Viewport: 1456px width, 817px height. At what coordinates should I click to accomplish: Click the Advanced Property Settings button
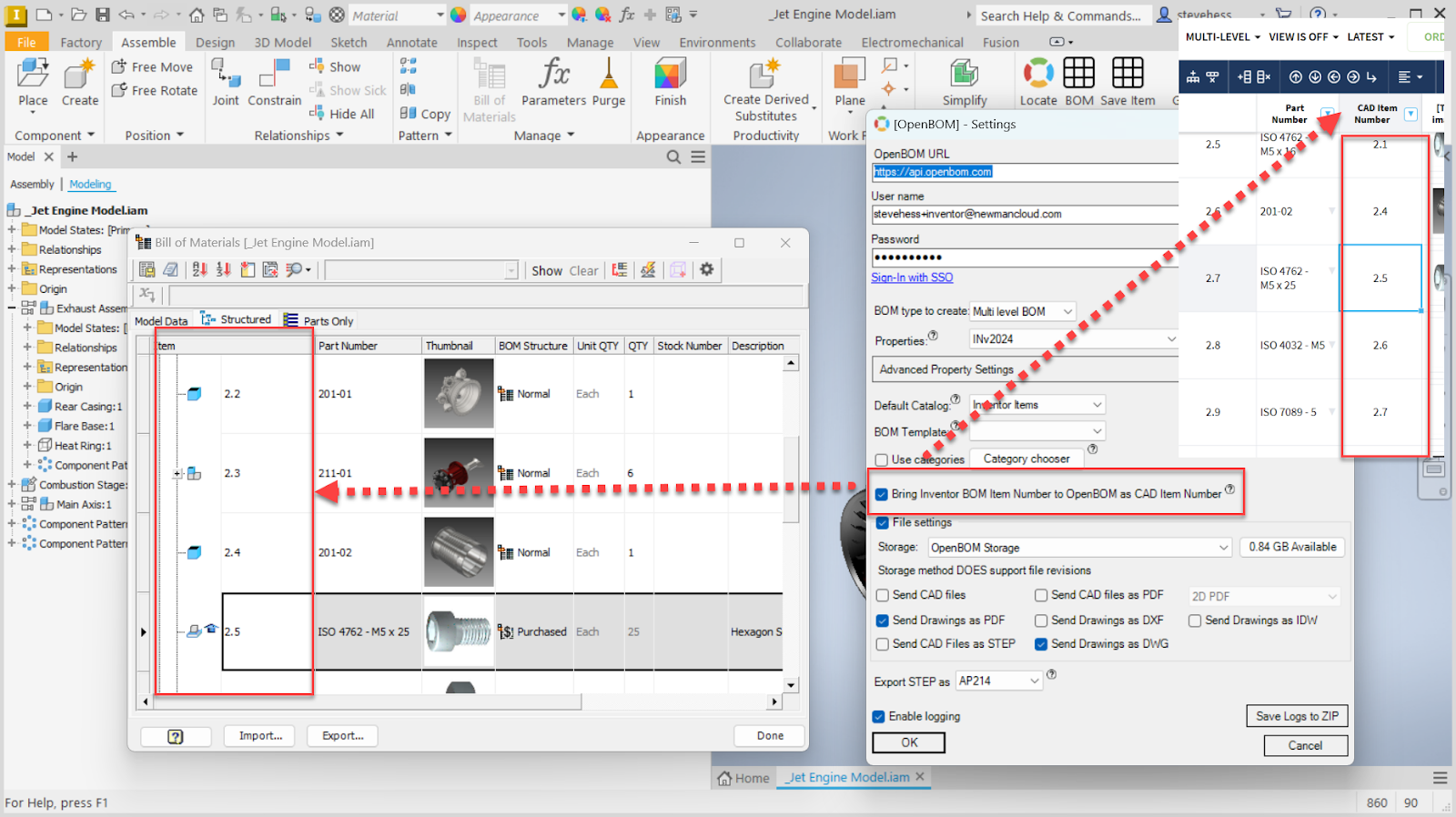(x=1025, y=369)
